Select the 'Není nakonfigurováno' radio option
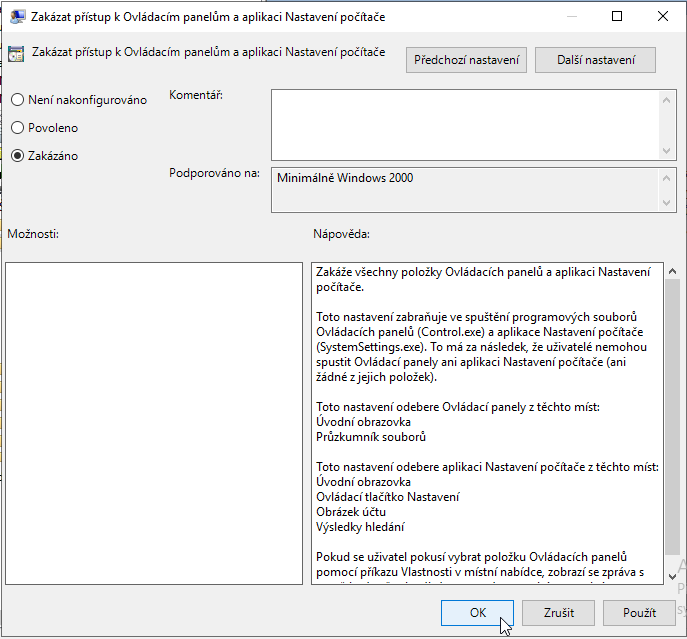This screenshot has width=687, height=639. point(18,100)
